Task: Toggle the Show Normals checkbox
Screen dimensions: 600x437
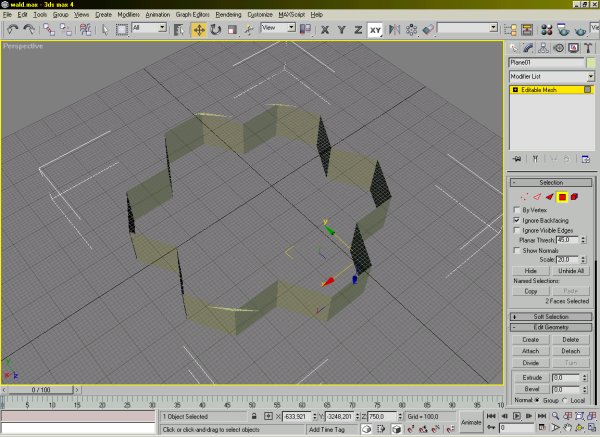Action: pos(516,250)
